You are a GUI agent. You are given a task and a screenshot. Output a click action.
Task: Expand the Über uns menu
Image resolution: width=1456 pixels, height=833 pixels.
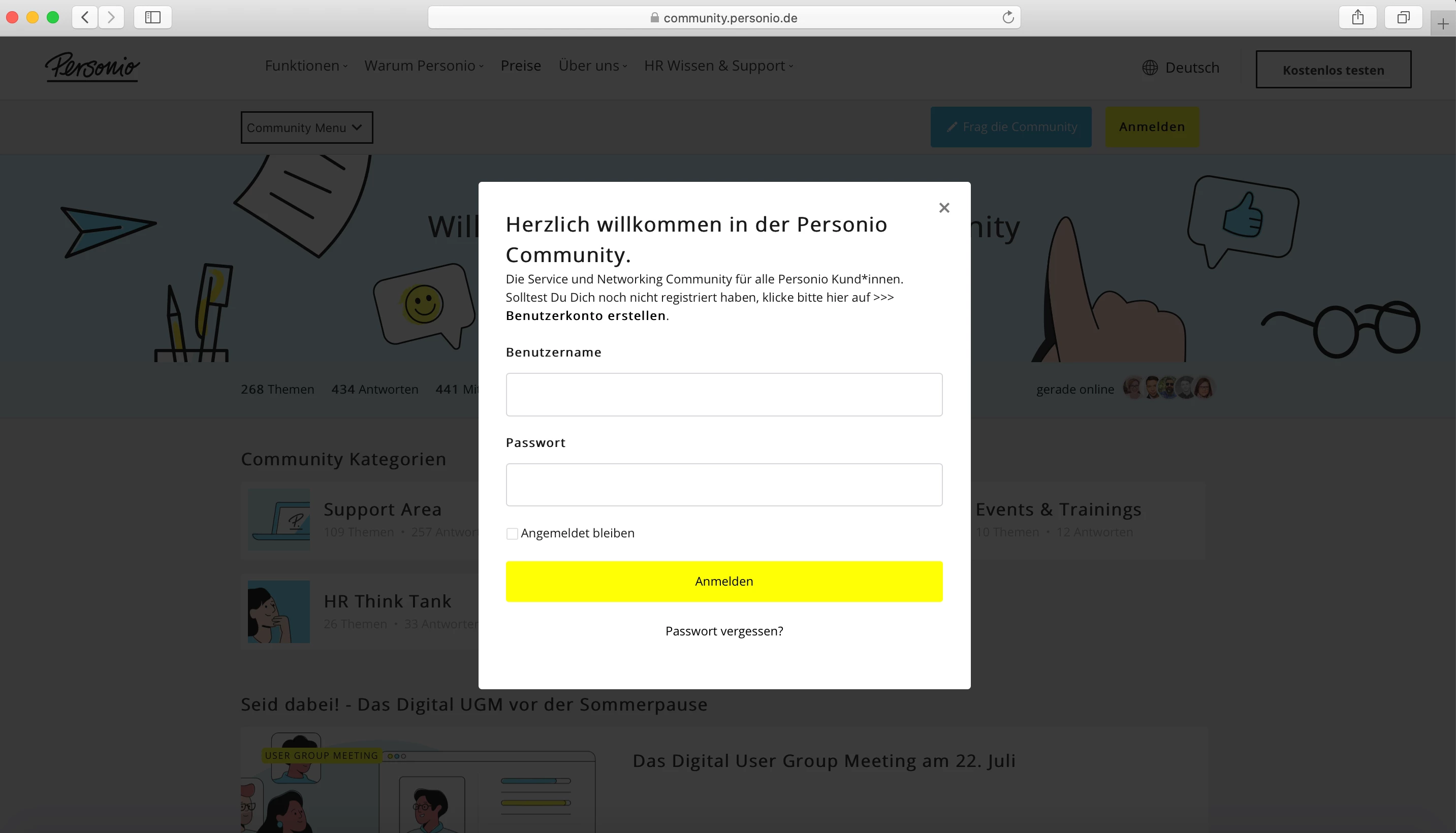pos(593,66)
